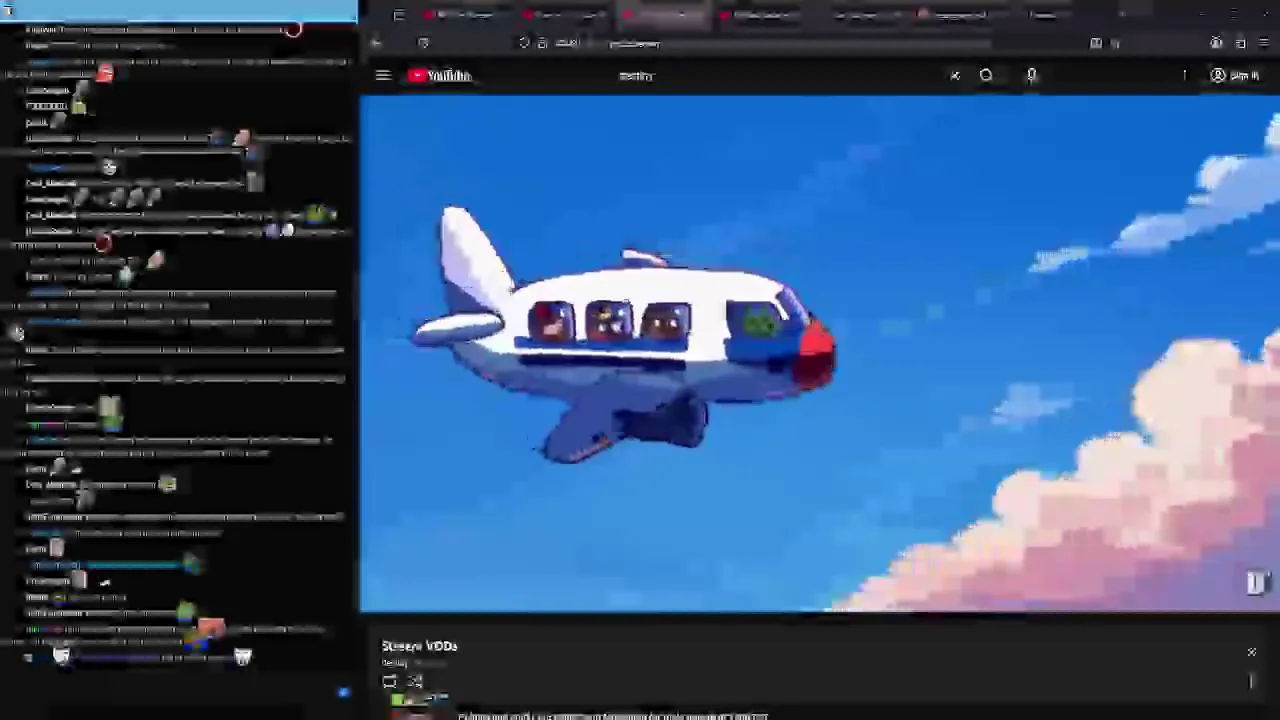Toggle loop playlist in Stream VODs panel
1280x720 pixels.
tap(389, 681)
